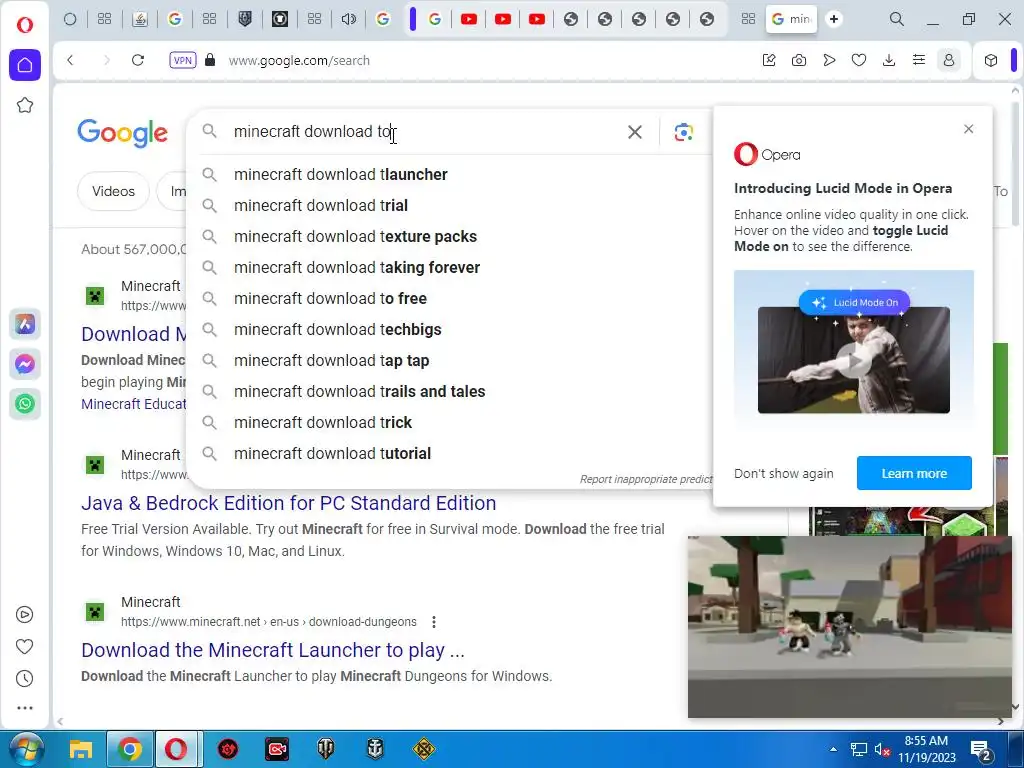Screen dimensions: 1024x768
Task: Open the profile account icon
Action: click(949, 60)
